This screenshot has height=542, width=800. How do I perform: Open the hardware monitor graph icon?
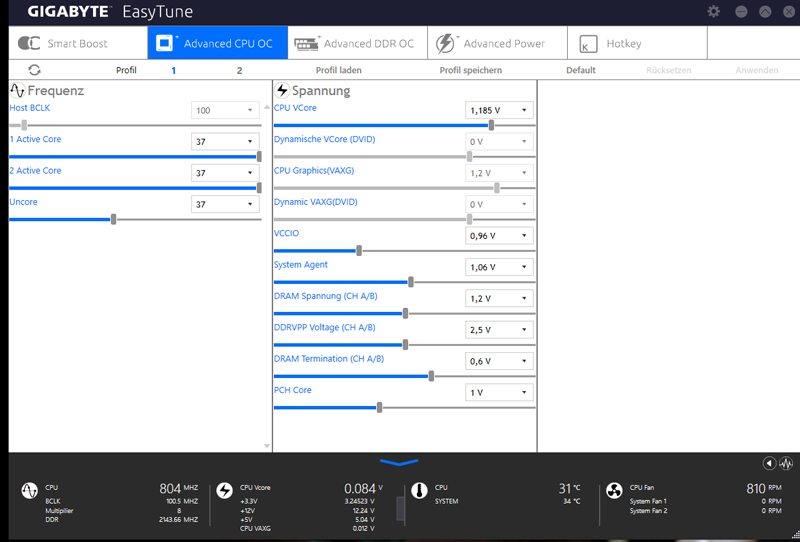coord(786,463)
